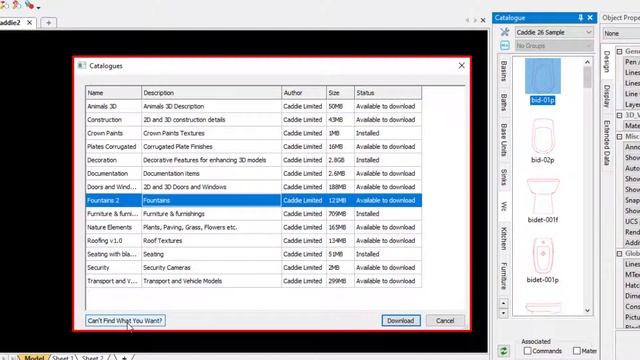Select the bid-02p thumbnail
640x360 pixels.
[x=542, y=140]
